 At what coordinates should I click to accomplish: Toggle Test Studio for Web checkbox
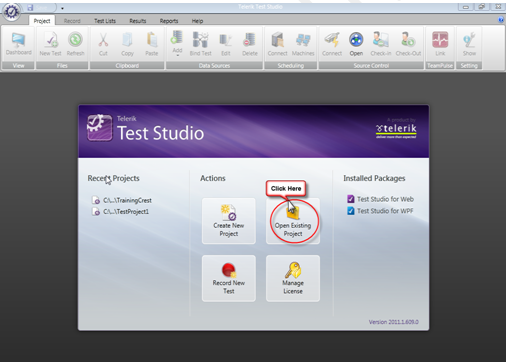point(351,199)
